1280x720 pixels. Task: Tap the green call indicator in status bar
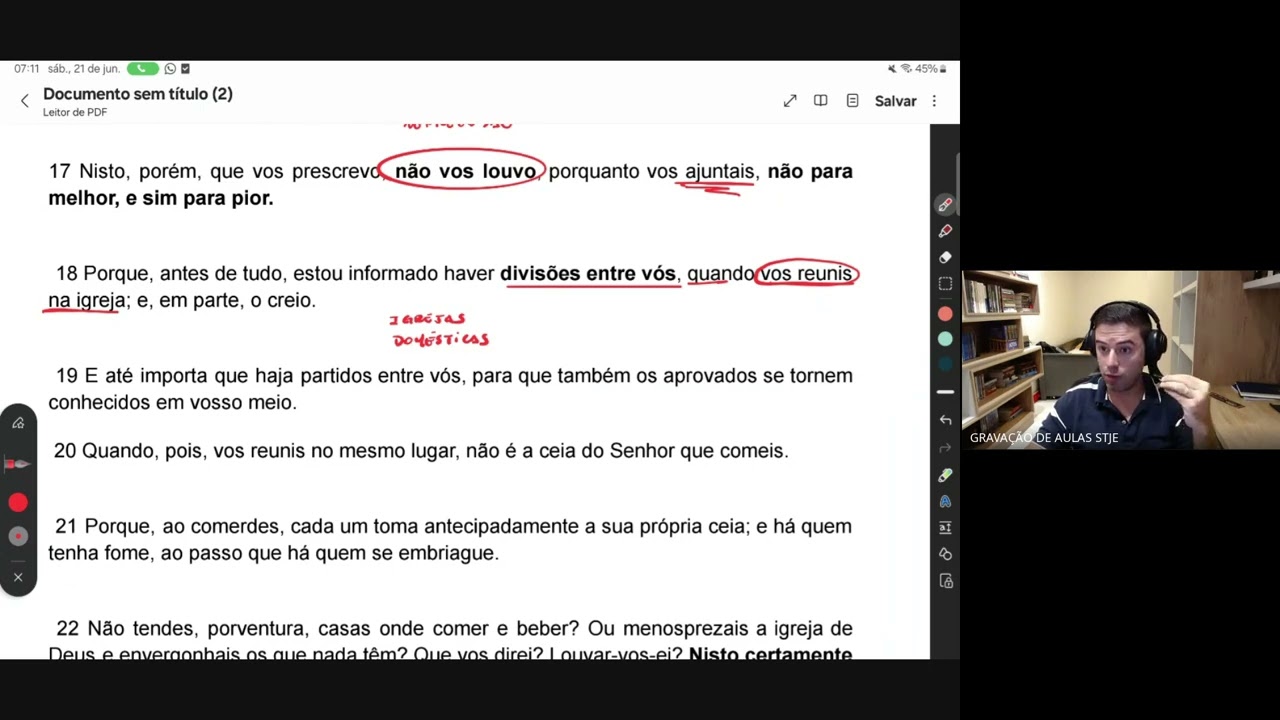coord(142,69)
